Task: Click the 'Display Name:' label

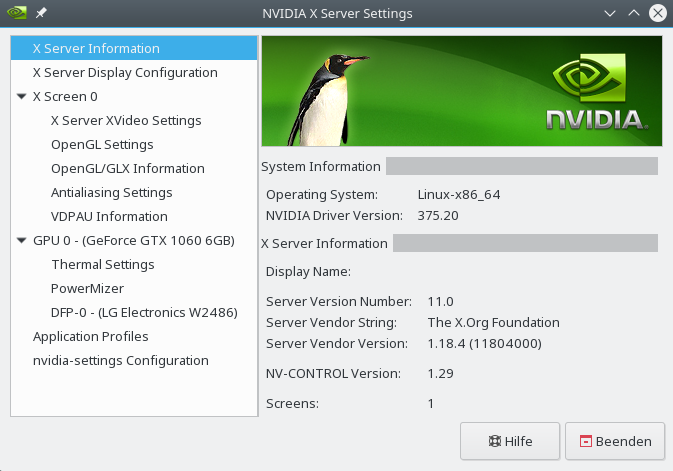Action: tap(308, 272)
